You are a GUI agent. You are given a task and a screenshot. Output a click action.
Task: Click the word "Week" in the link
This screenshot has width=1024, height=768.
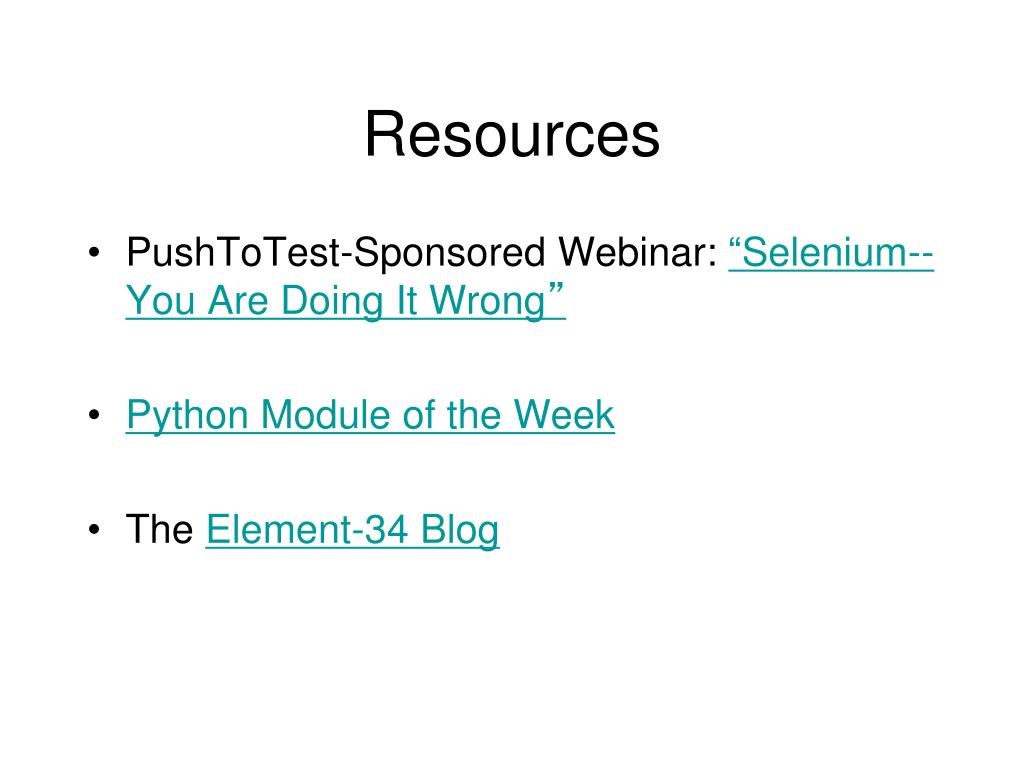564,415
